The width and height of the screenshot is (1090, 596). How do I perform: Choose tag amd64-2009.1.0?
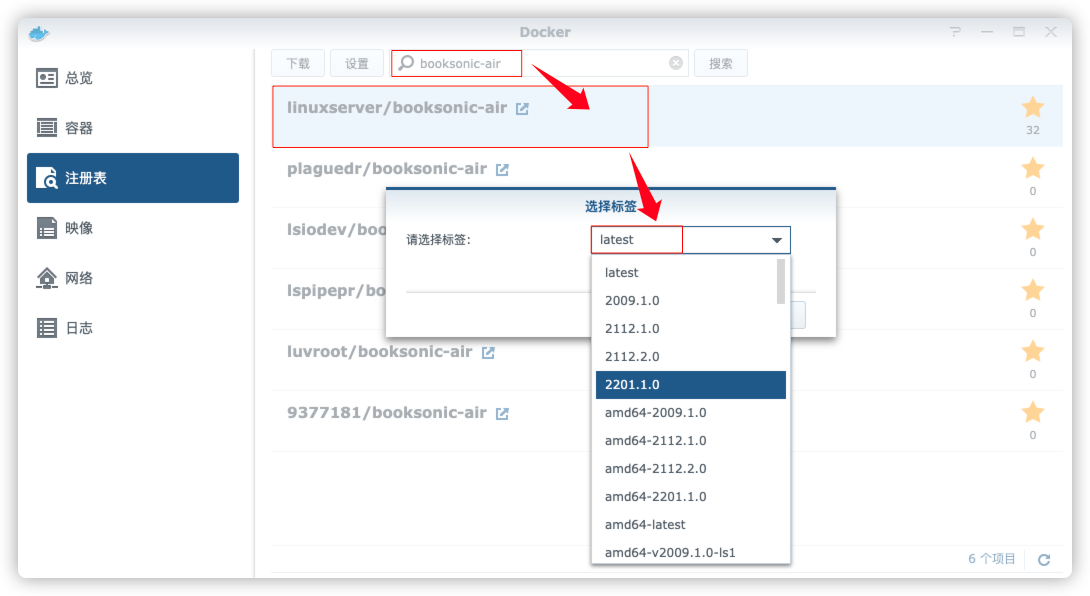(690, 412)
